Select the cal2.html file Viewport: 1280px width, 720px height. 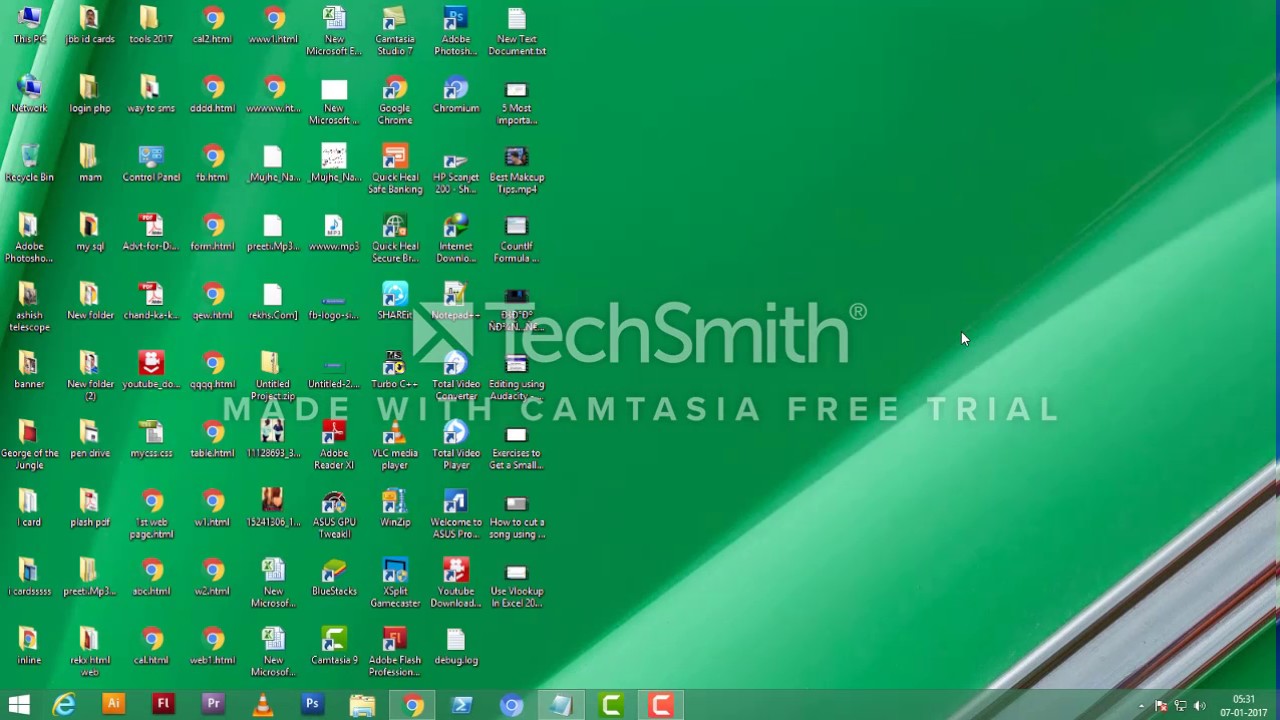click(x=212, y=26)
